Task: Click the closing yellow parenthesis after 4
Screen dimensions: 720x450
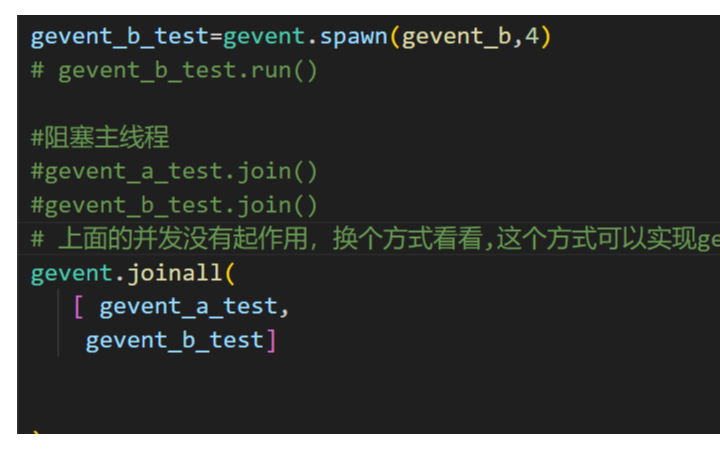Action: pyautogui.click(x=546, y=37)
